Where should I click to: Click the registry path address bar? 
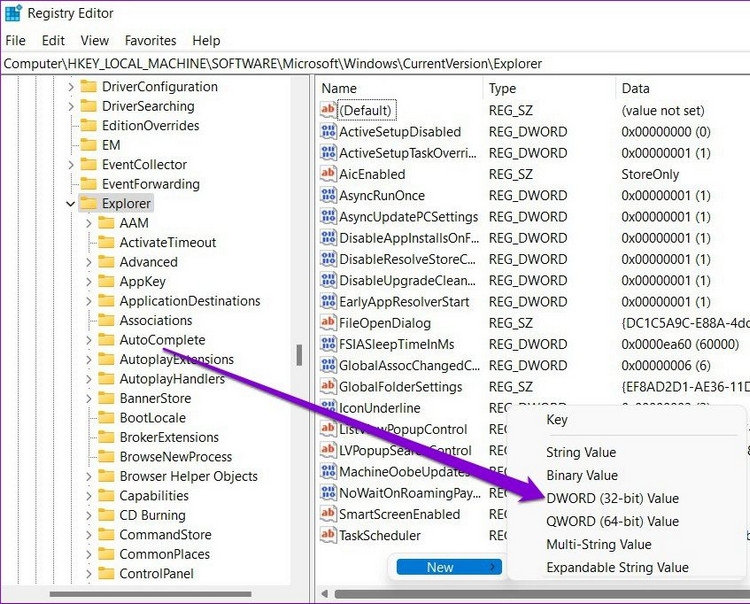tap(375, 64)
